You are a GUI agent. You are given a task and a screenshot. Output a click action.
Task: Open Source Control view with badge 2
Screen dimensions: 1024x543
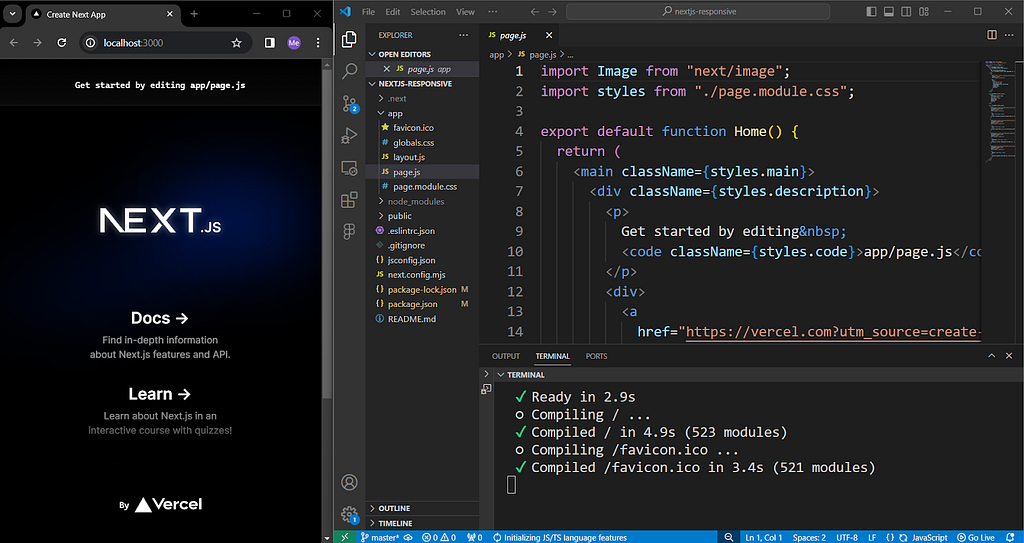coord(349,103)
